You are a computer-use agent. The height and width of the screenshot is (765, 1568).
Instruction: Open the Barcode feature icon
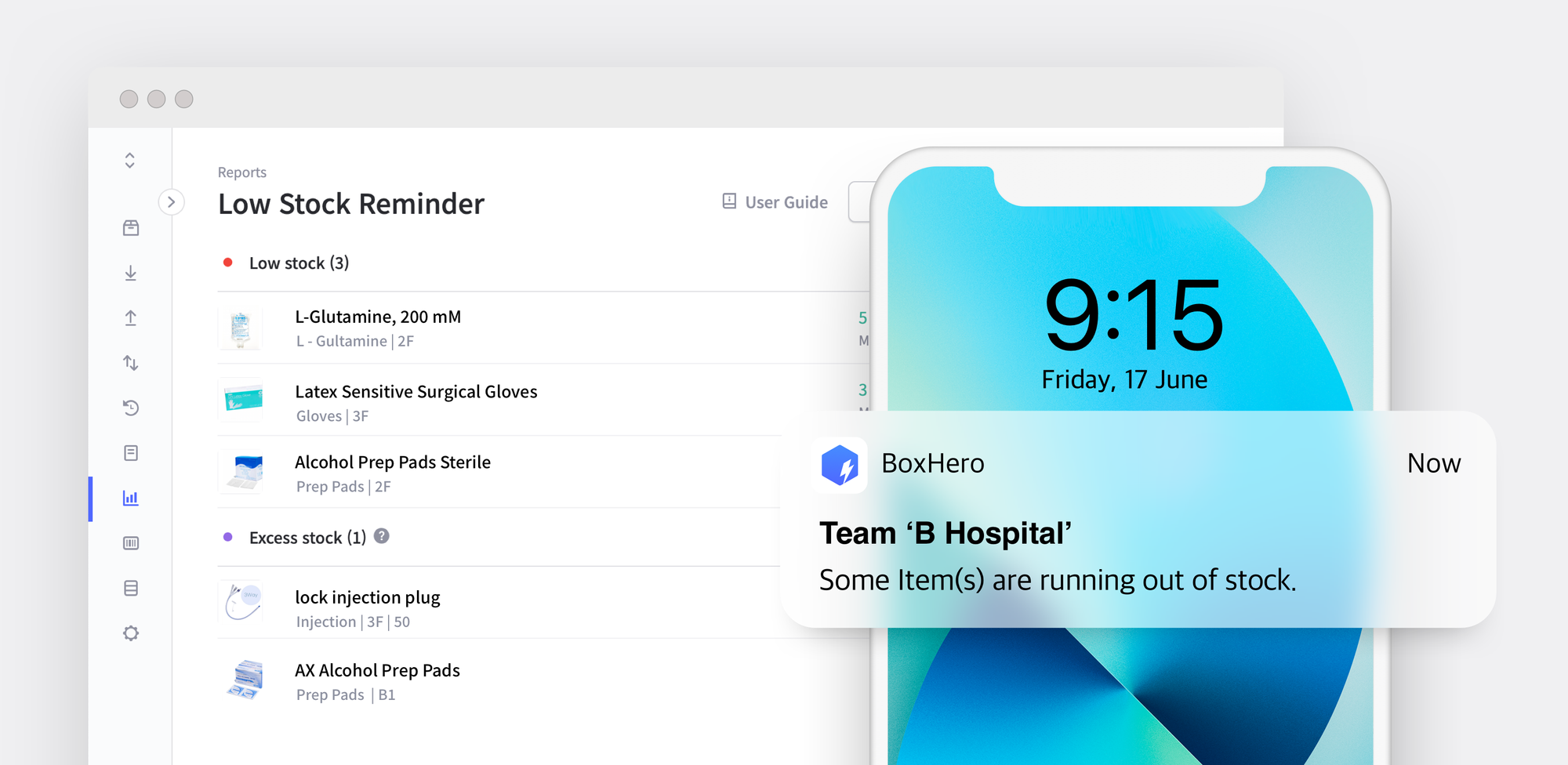(x=131, y=542)
